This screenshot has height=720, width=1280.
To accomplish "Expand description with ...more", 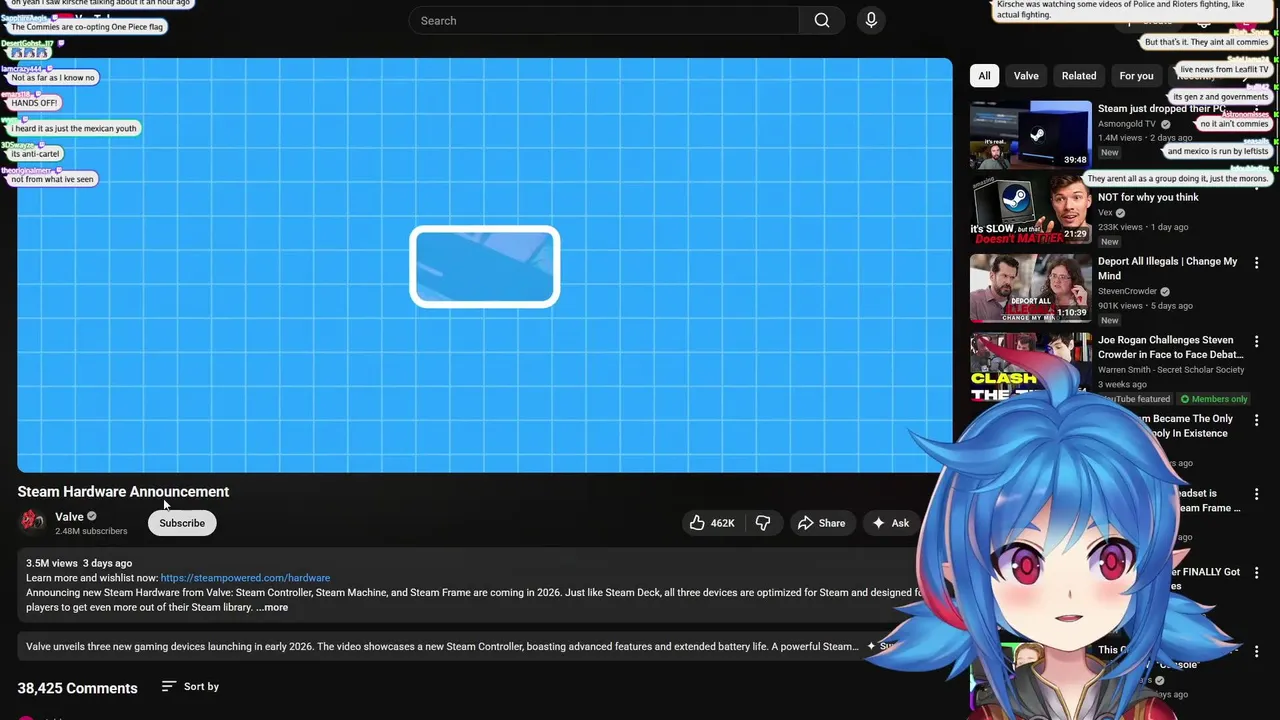I will pyautogui.click(x=272, y=607).
